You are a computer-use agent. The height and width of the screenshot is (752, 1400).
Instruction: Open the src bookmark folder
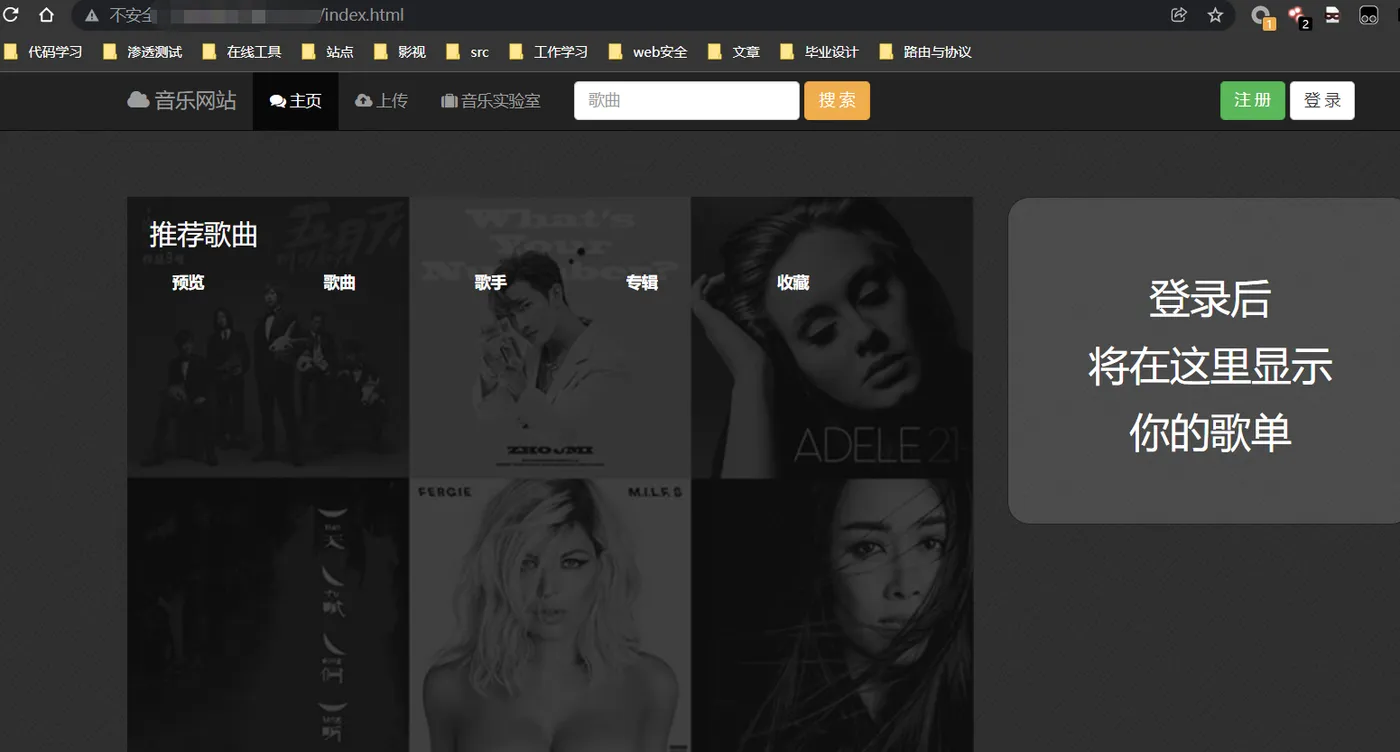point(468,52)
